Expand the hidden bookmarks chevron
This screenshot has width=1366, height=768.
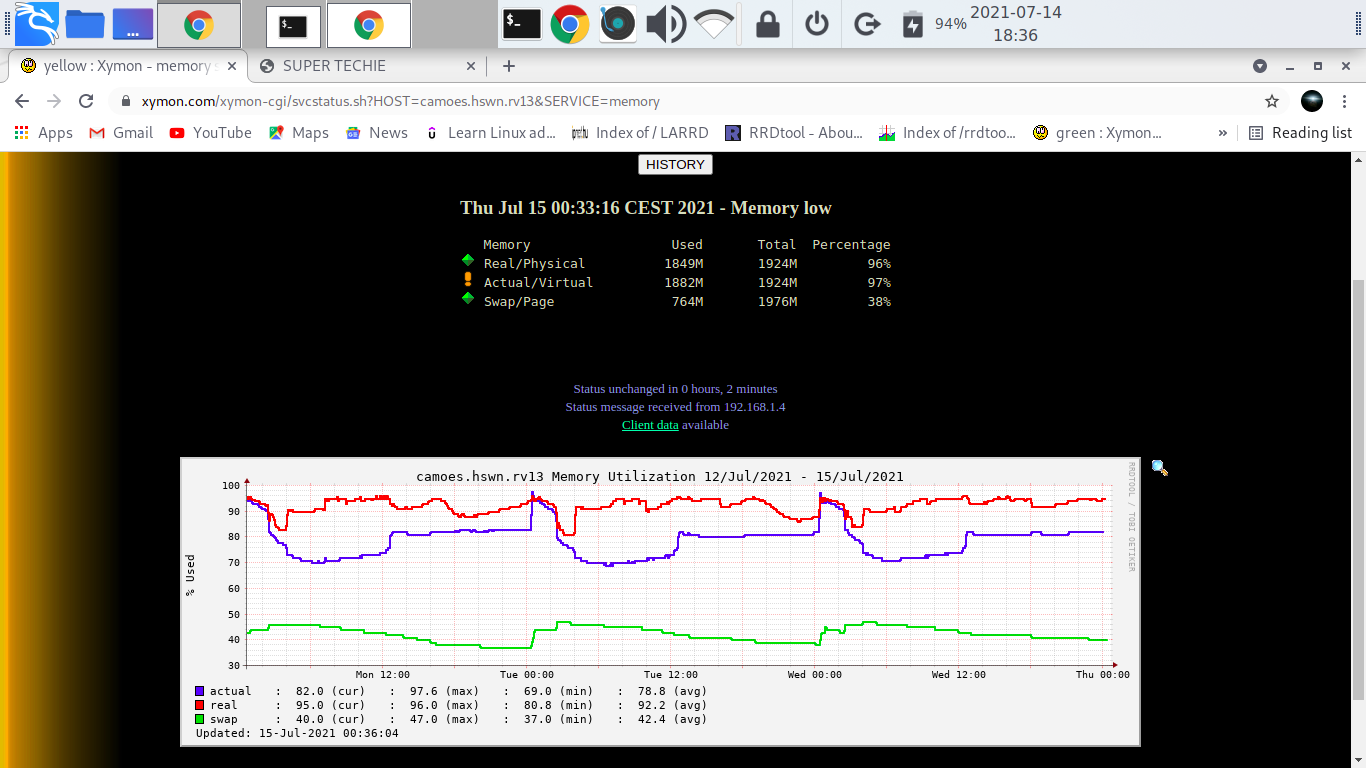(1222, 133)
